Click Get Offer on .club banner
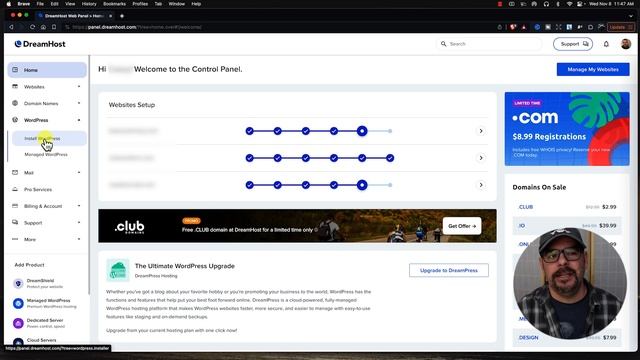This screenshot has width=640, height=360. pos(462,226)
